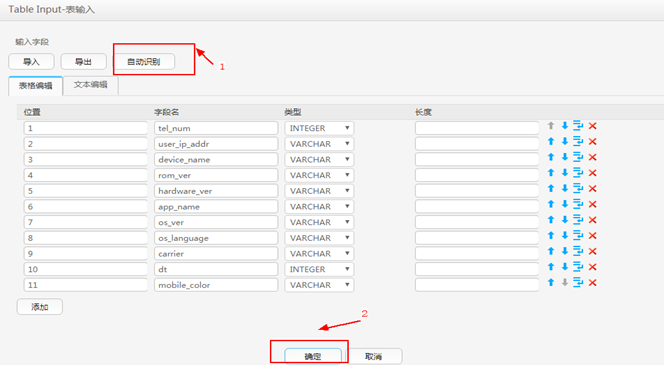This screenshot has height=365, width=664.
Task: Click the position field showing 5
Action: coord(86,191)
